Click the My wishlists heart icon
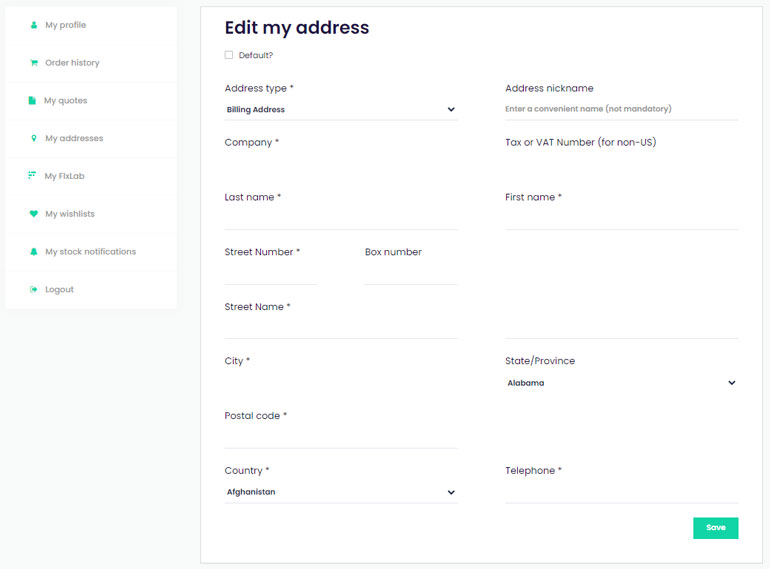Image resolution: width=770 pixels, height=569 pixels. [33, 214]
